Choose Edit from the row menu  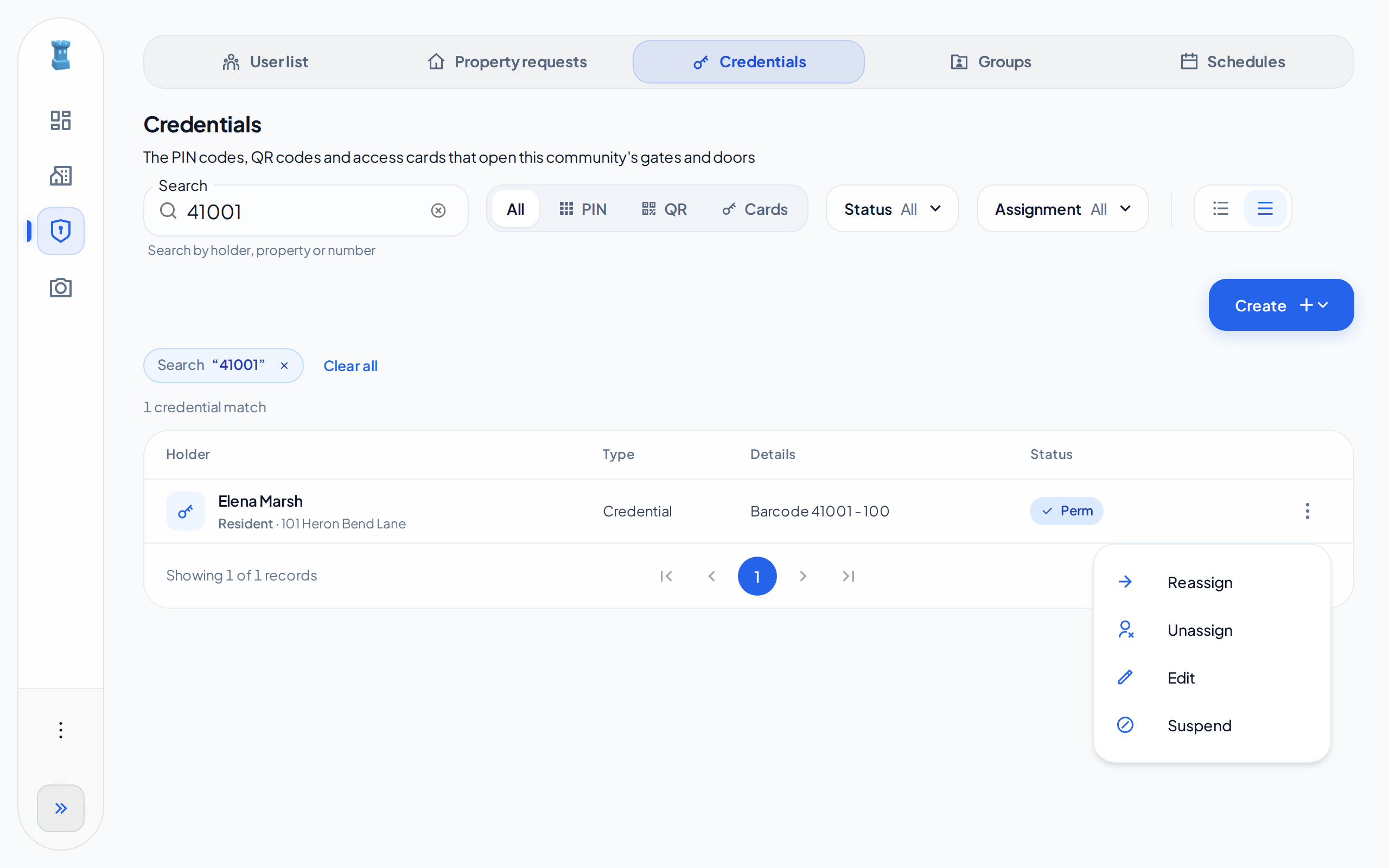(1212, 678)
